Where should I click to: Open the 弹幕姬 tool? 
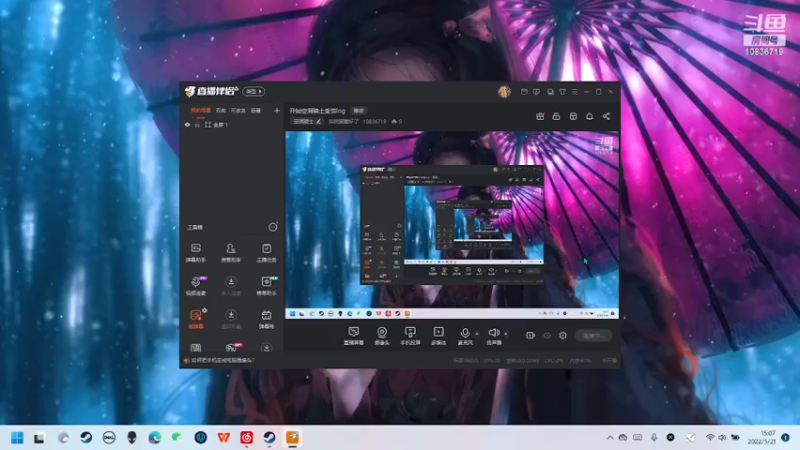(266, 319)
